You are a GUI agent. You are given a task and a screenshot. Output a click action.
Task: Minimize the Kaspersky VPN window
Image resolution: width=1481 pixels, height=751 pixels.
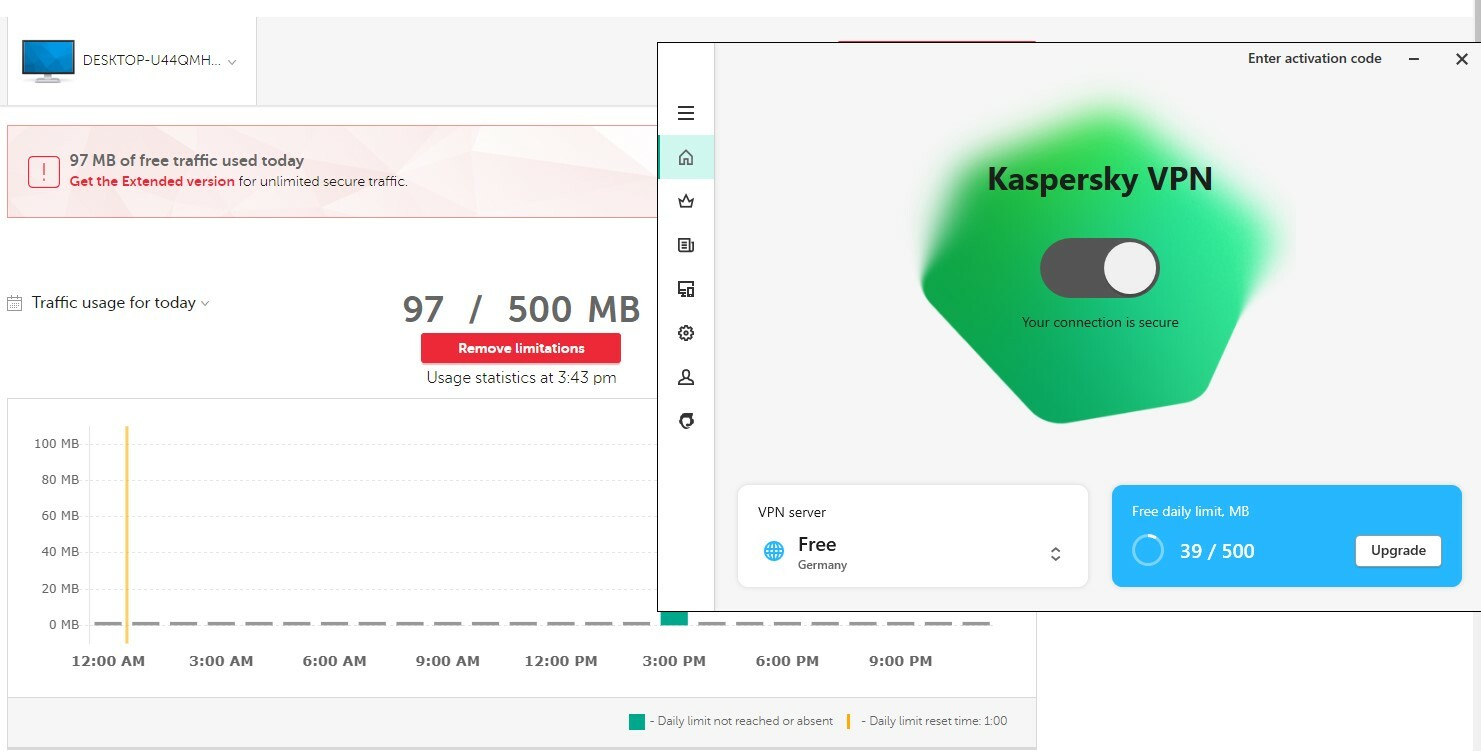pyautogui.click(x=1414, y=59)
